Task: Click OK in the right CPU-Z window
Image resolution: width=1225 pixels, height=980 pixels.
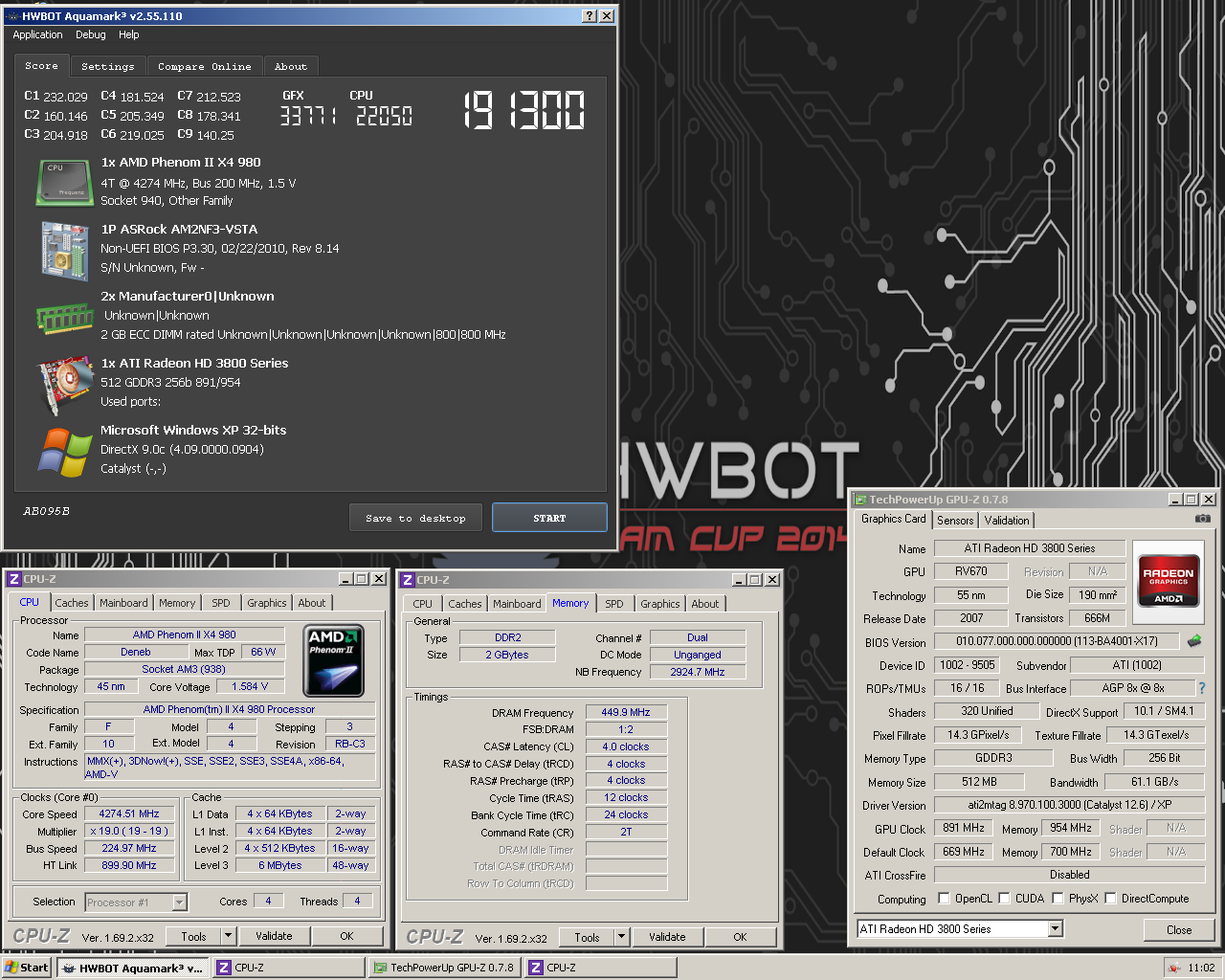Action: pyautogui.click(x=740, y=937)
